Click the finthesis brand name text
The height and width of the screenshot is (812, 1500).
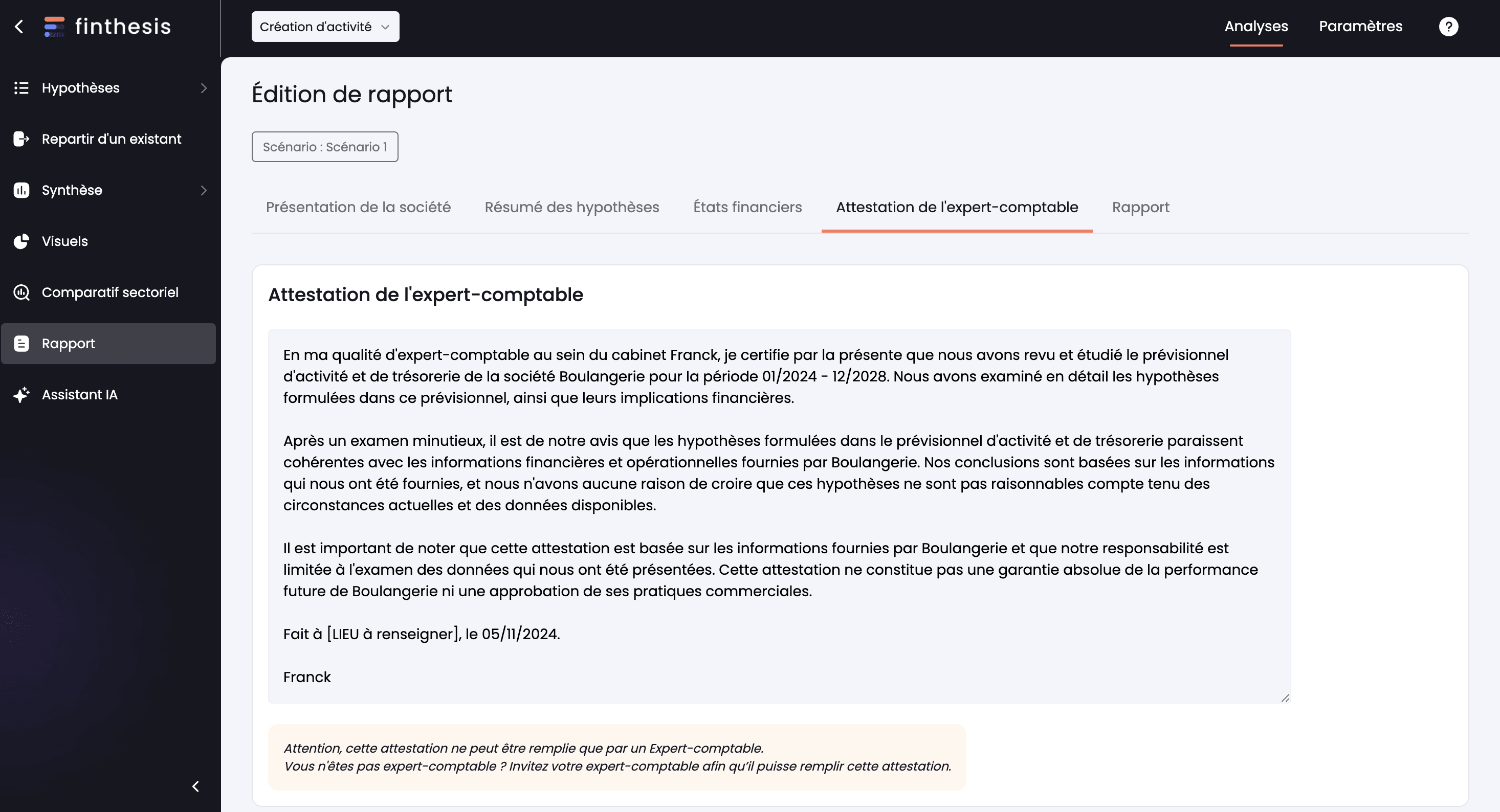pos(123,27)
